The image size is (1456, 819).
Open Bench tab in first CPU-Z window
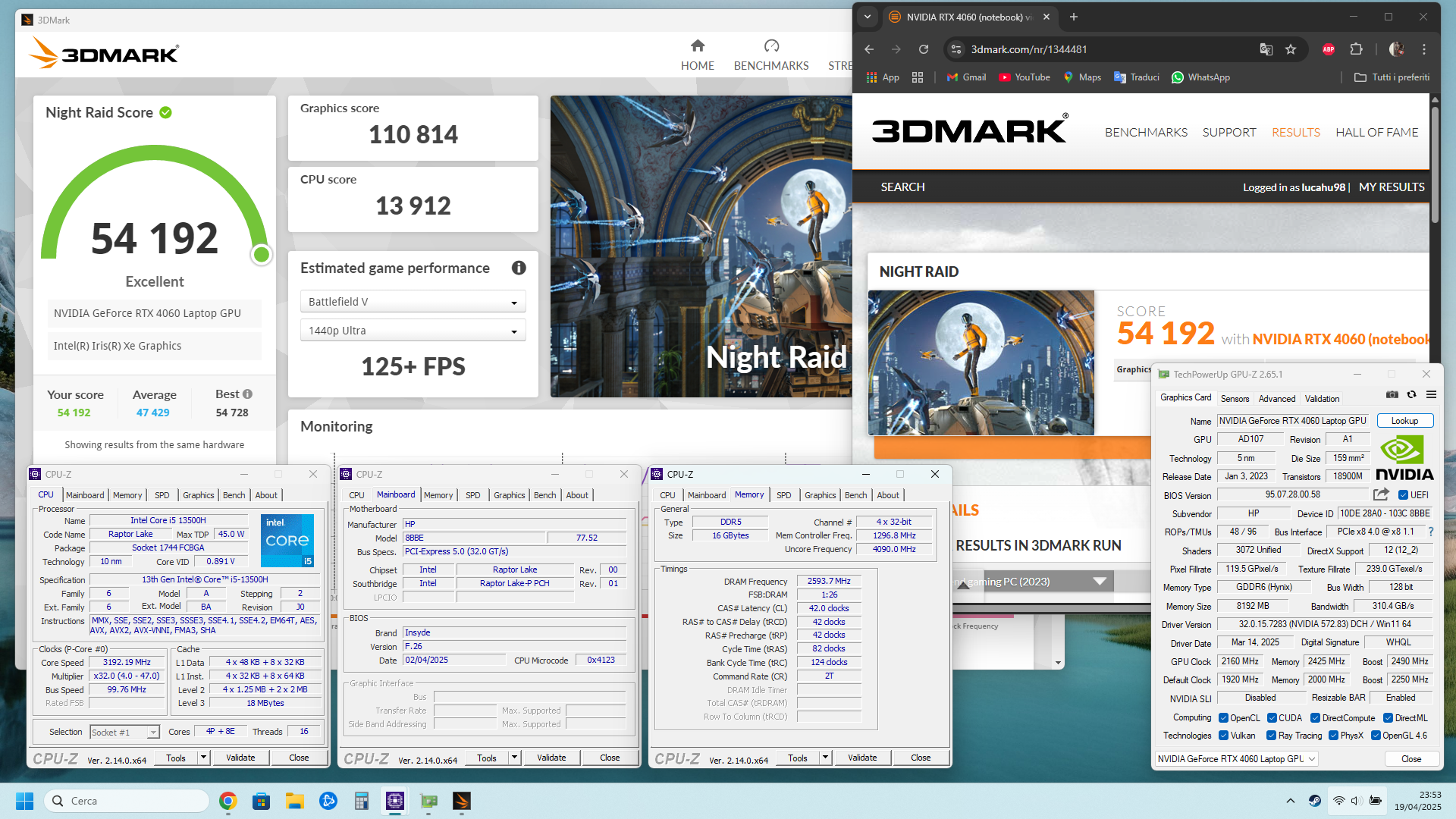point(234,495)
